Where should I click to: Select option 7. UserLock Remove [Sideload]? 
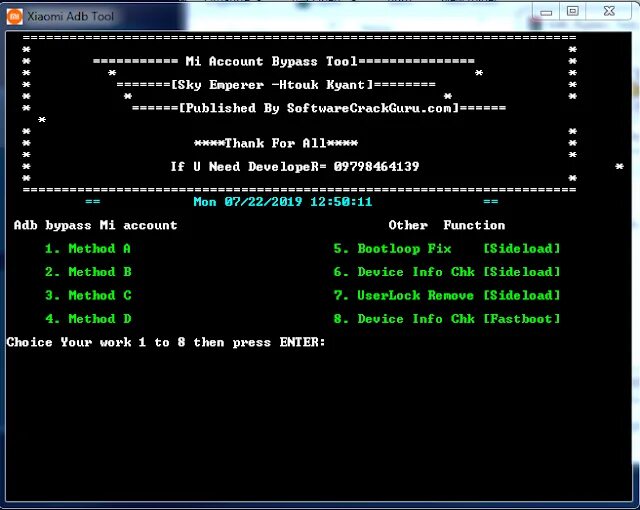click(x=447, y=295)
